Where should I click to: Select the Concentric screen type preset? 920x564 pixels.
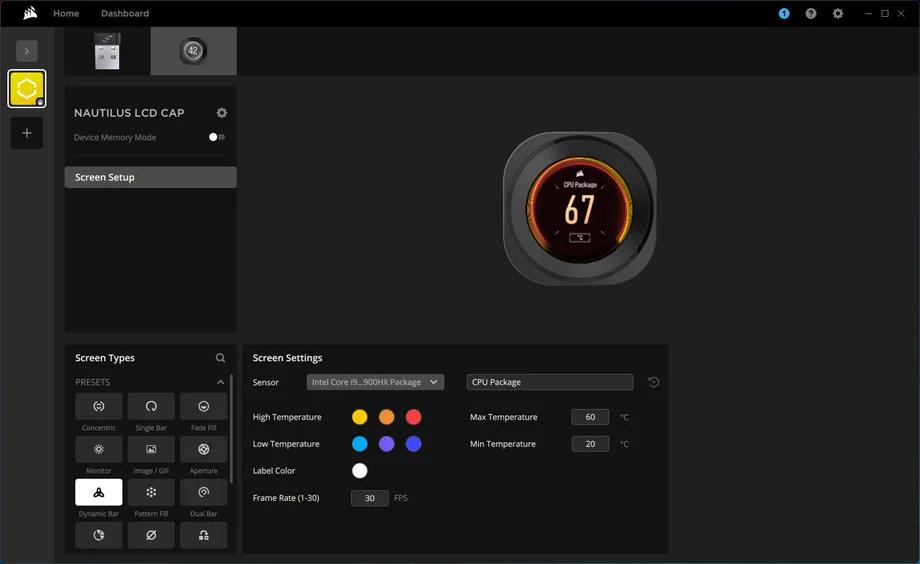(98, 406)
